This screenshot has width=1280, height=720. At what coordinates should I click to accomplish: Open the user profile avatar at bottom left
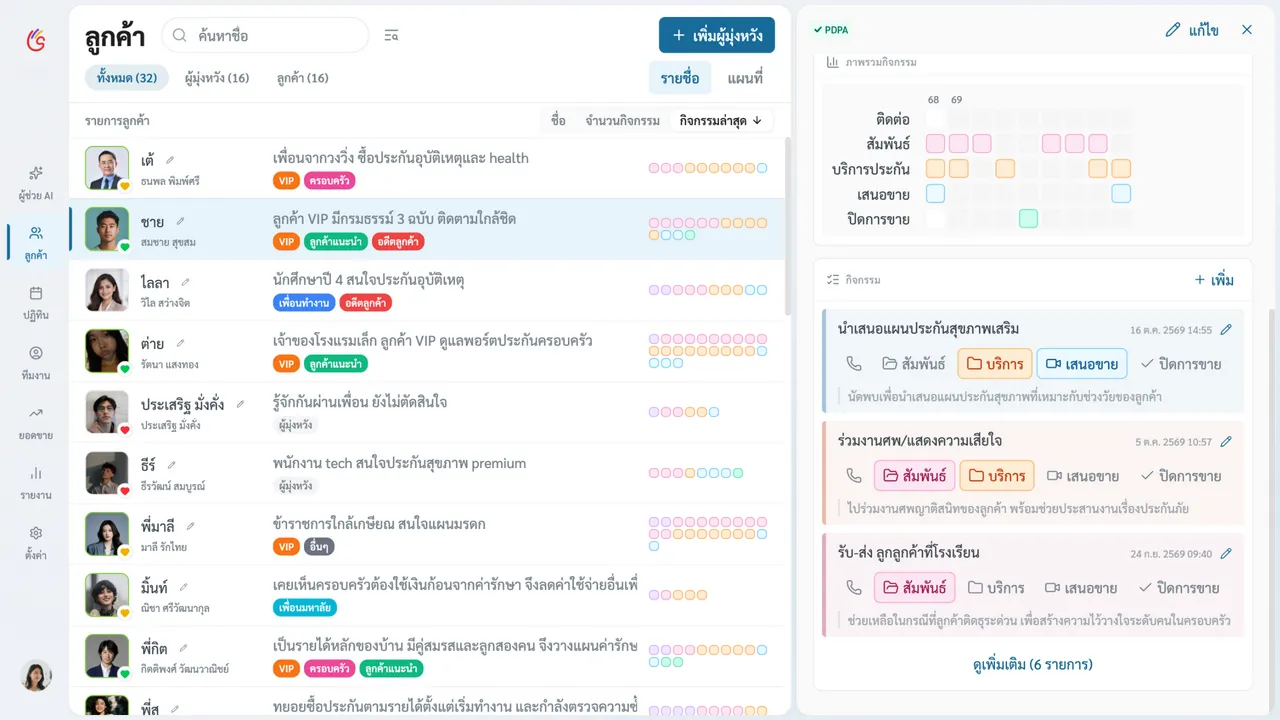[x=36, y=676]
